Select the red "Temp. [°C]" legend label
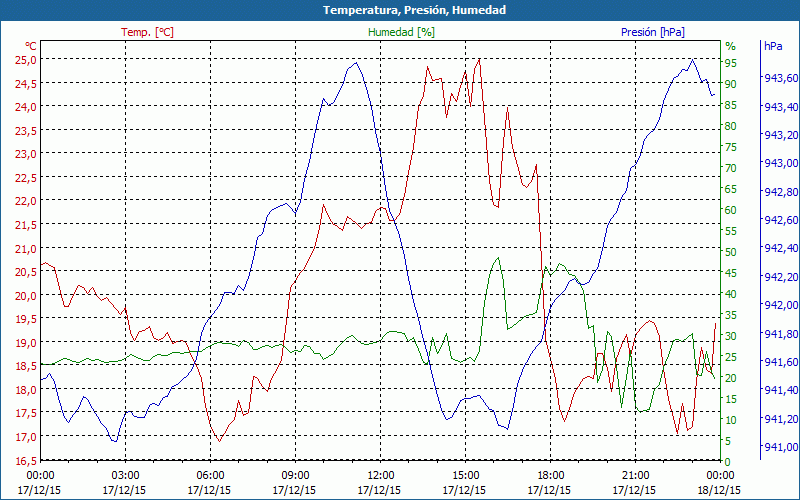 coord(147,32)
